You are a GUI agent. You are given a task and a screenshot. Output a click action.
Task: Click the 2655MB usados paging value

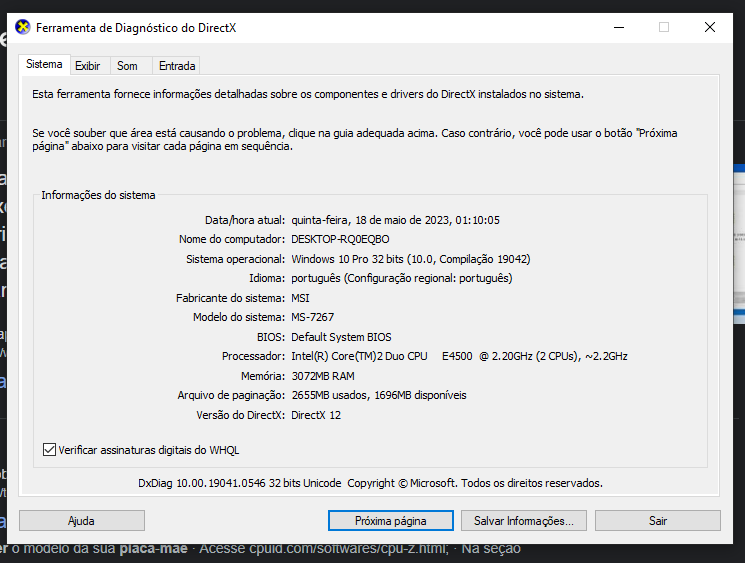[379, 395]
